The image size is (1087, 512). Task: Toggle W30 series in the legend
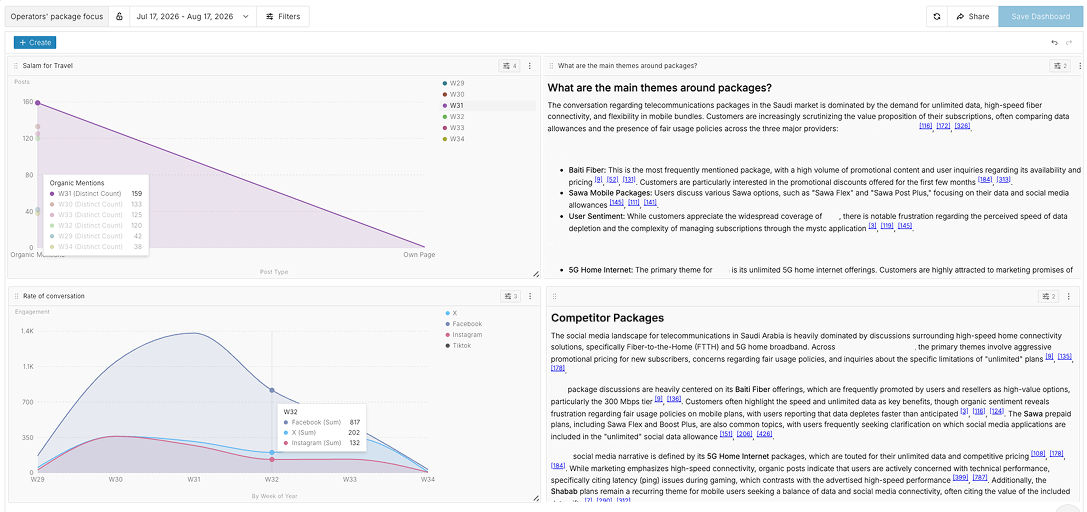click(x=453, y=94)
